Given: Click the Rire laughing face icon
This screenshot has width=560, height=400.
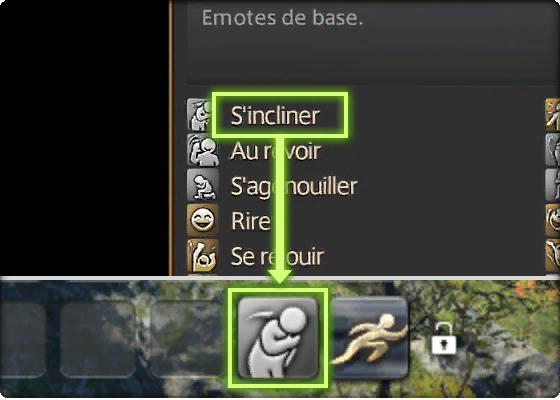Looking at the screenshot, I should coord(202,220).
